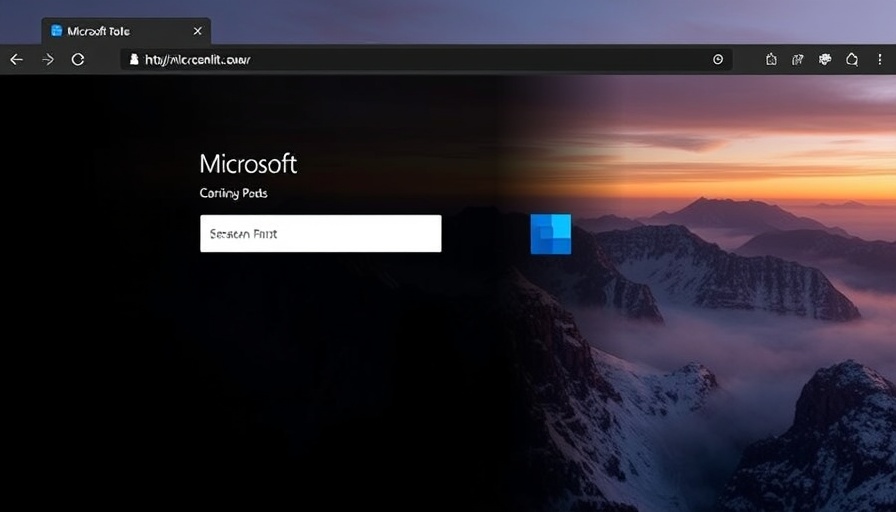Reload the page with the refresh icon
This screenshot has width=896, height=512.
(78, 59)
